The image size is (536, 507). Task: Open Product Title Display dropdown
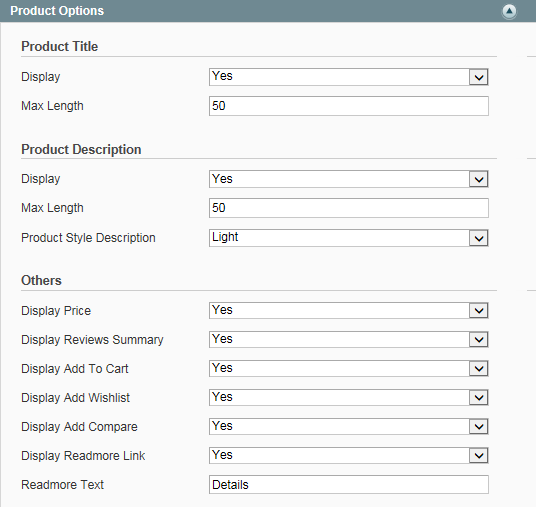pos(349,77)
